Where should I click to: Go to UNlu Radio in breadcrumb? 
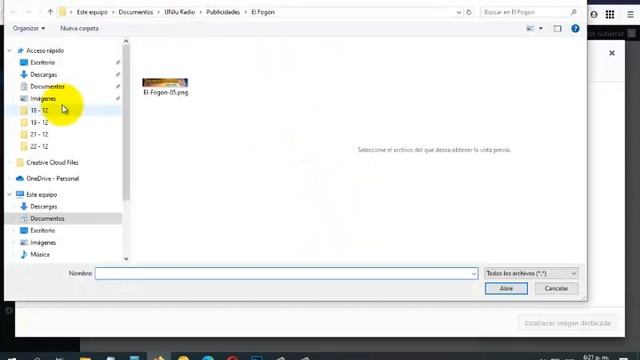180,12
